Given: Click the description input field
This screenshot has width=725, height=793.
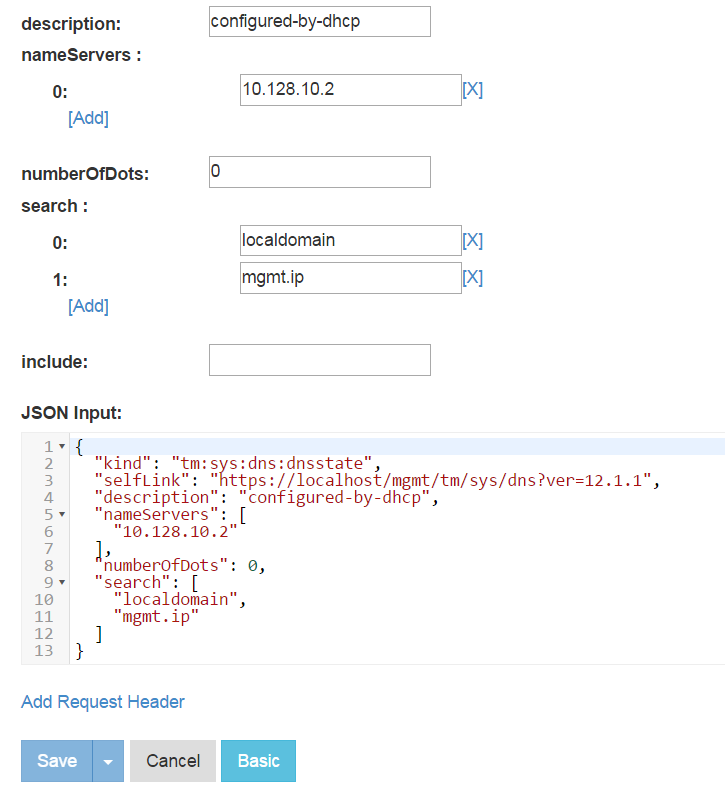Looking at the screenshot, I should pyautogui.click(x=320, y=21).
